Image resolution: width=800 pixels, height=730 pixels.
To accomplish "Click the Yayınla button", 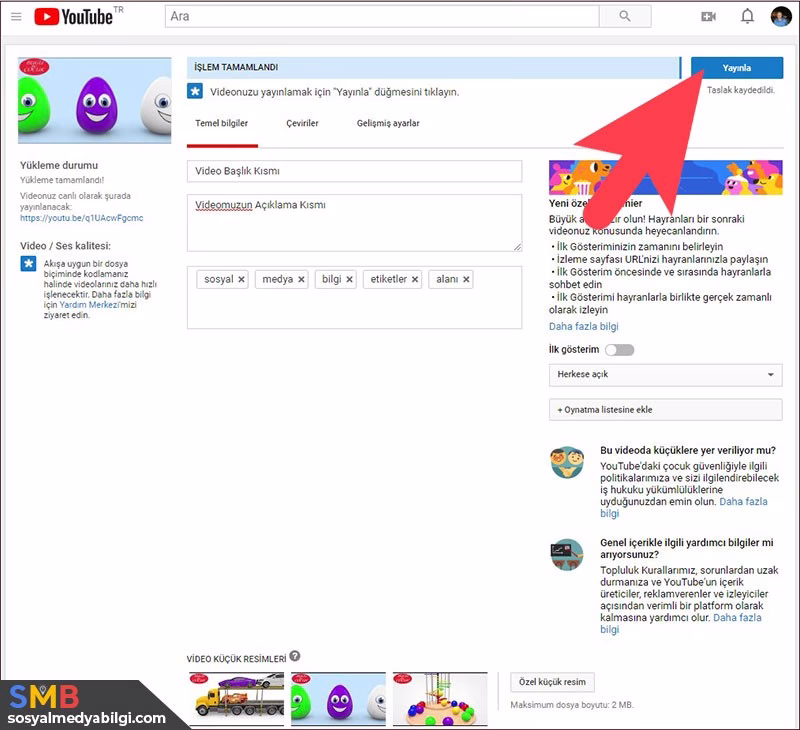I will pyautogui.click(x=737, y=67).
